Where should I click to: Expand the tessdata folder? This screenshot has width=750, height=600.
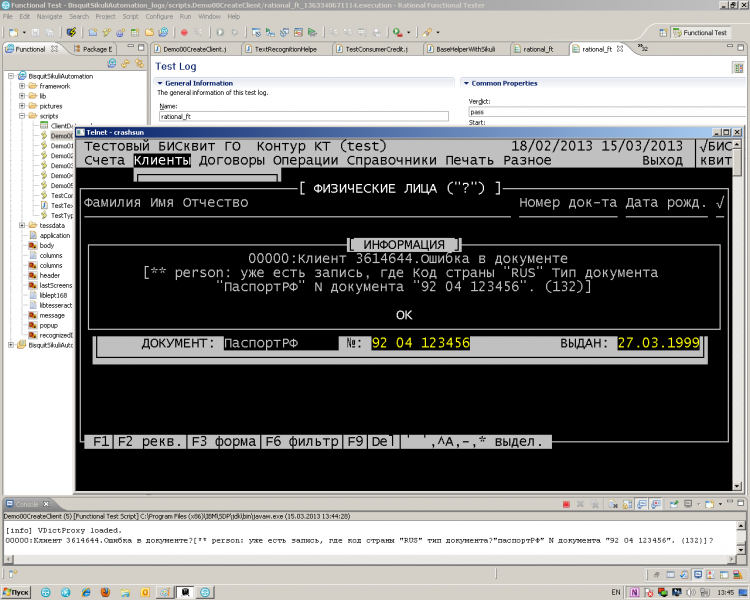[x=21, y=225]
